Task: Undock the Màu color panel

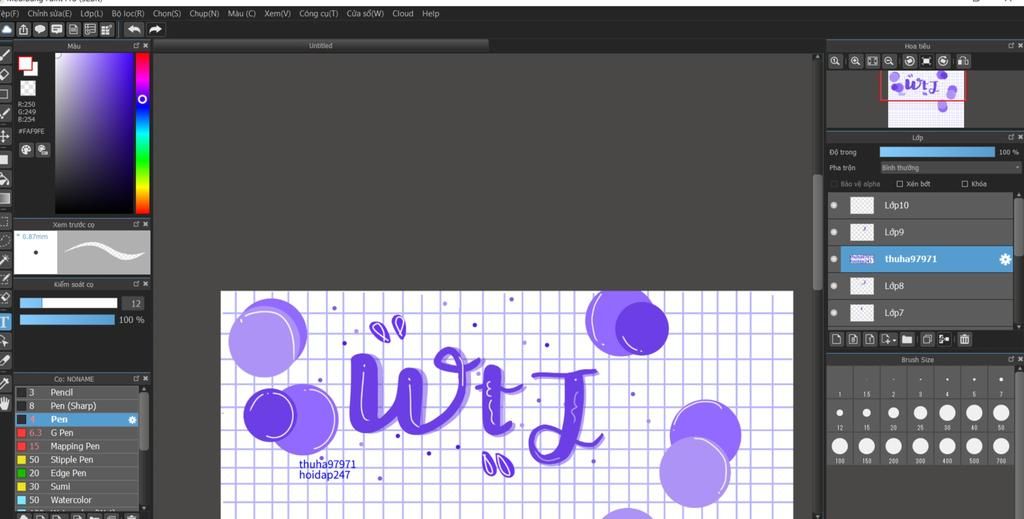Action: [x=136, y=46]
